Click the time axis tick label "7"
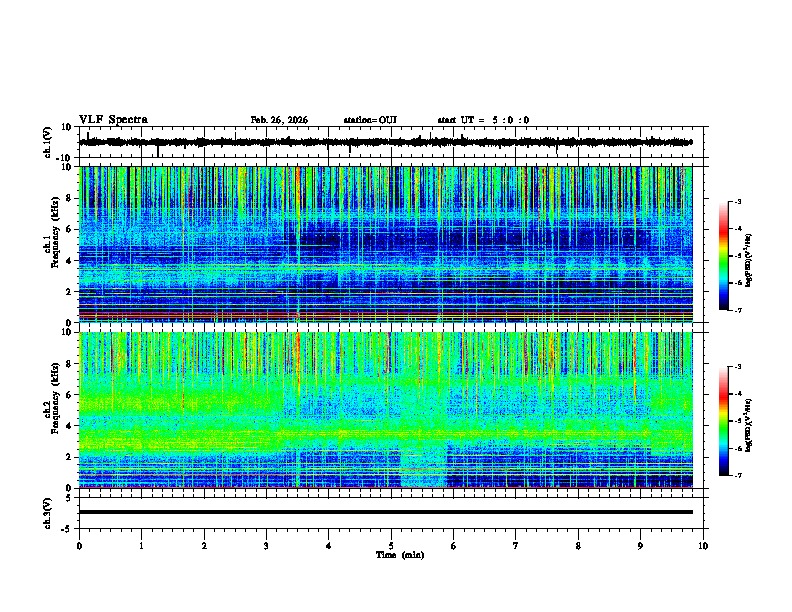 [516, 546]
